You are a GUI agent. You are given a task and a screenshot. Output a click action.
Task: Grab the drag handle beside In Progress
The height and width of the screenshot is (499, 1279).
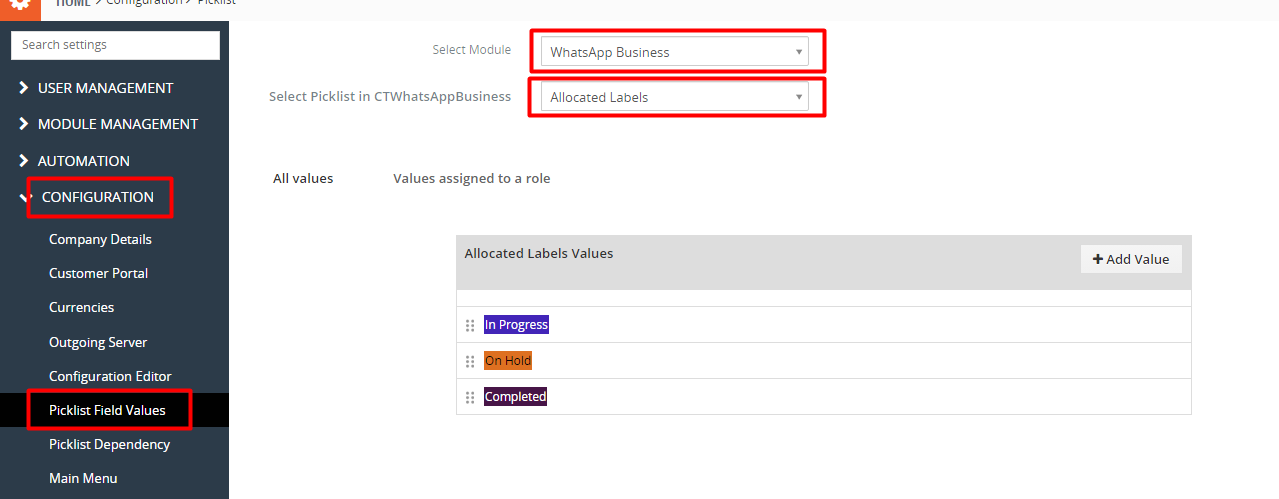[x=470, y=325]
